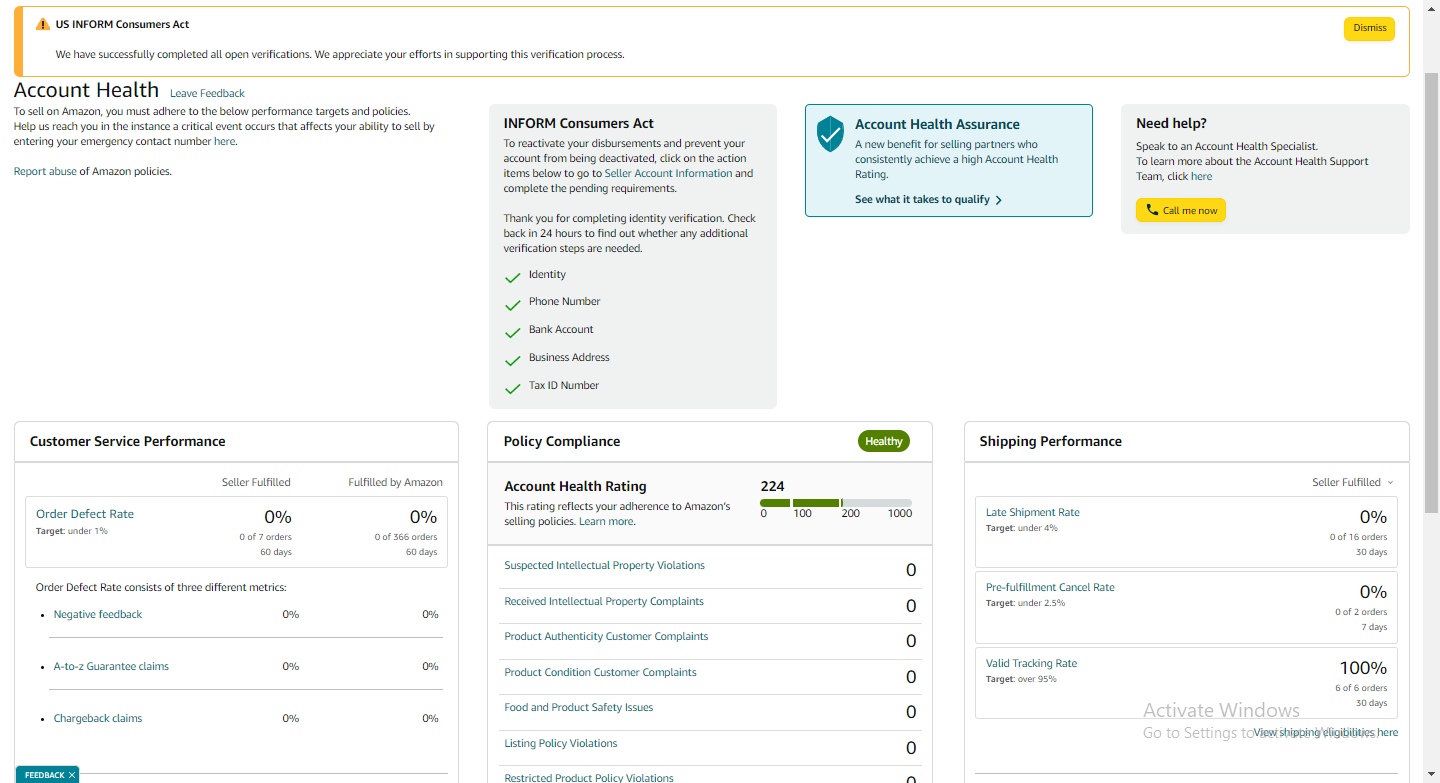
Task: Click the Account Health Rating score 224
Action: point(772,486)
